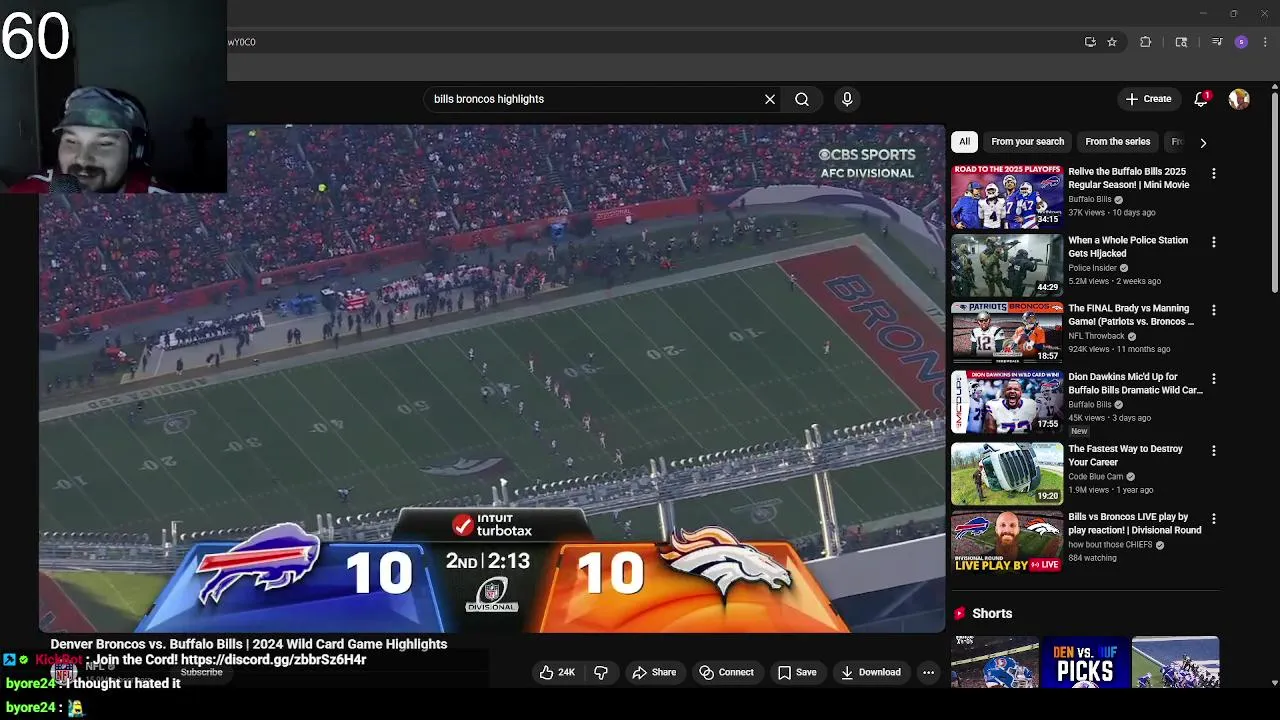Click the Download button
This screenshot has height=720, width=1280.
pyautogui.click(x=870, y=672)
